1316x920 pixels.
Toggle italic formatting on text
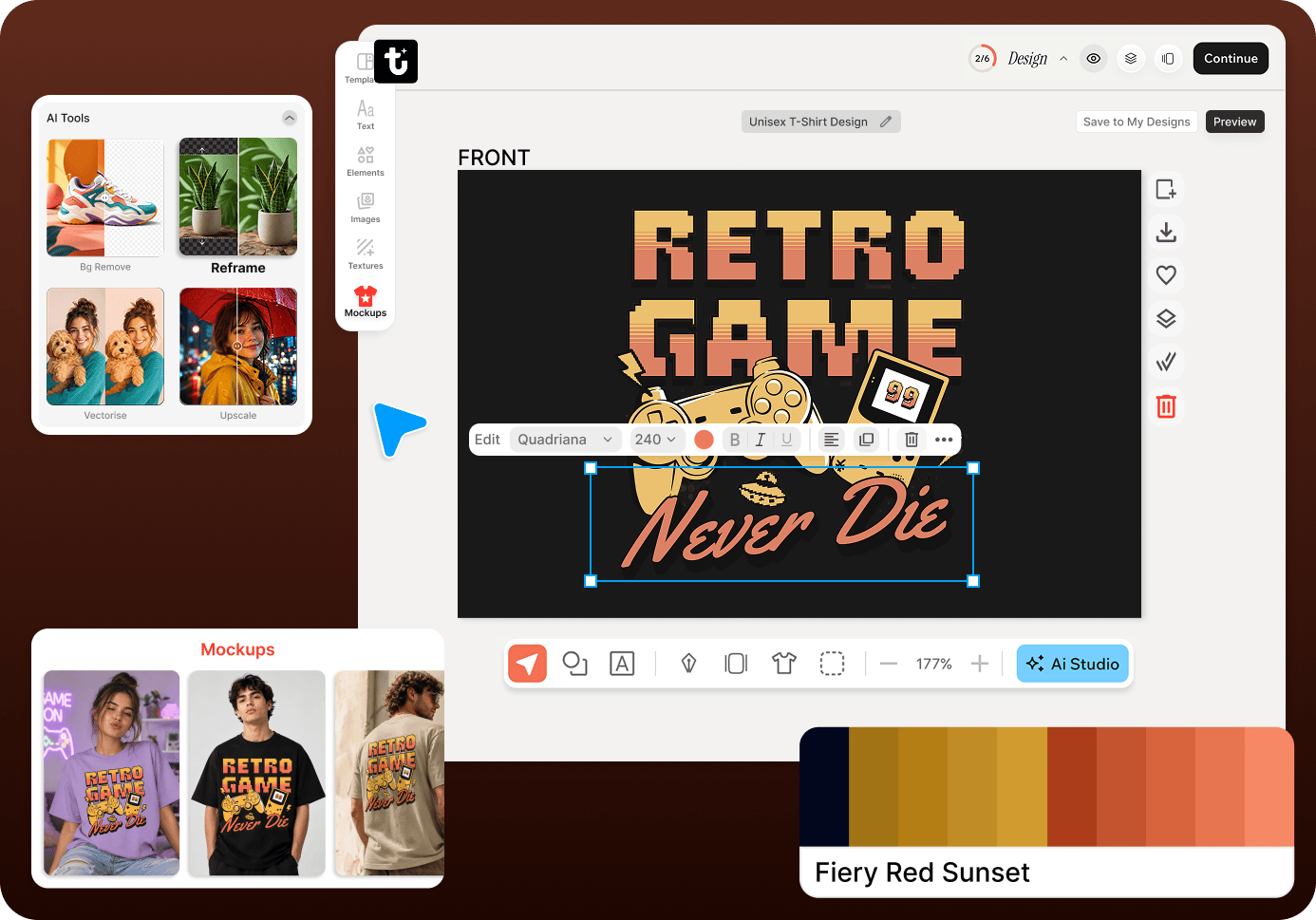coord(761,440)
